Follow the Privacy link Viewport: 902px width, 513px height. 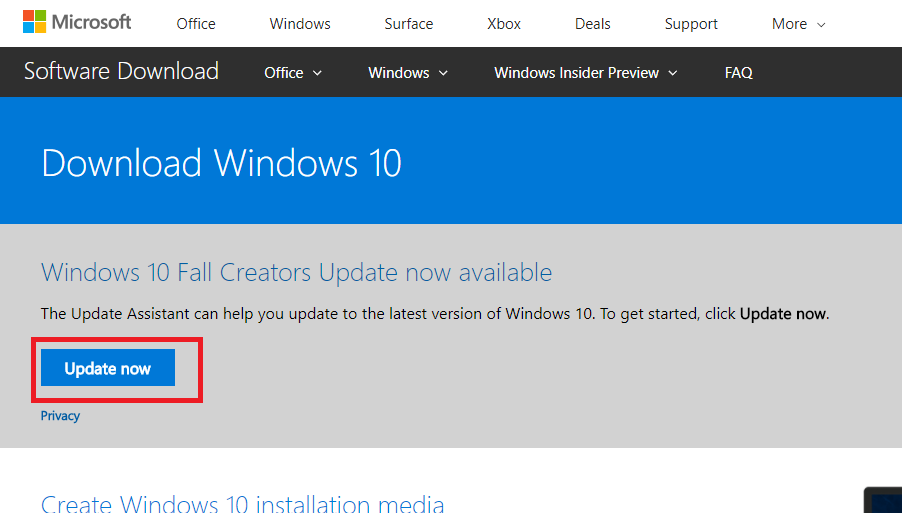(60, 416)
